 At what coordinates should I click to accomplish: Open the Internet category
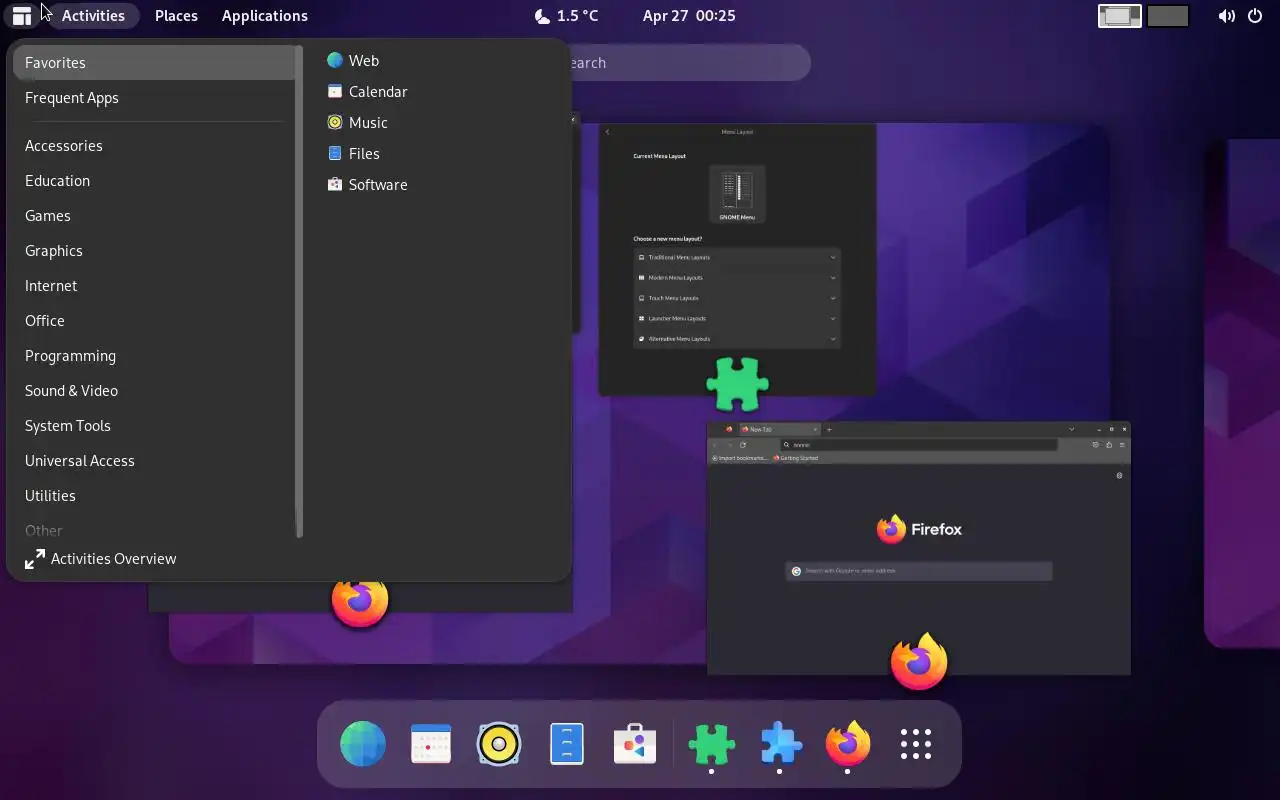154,285
